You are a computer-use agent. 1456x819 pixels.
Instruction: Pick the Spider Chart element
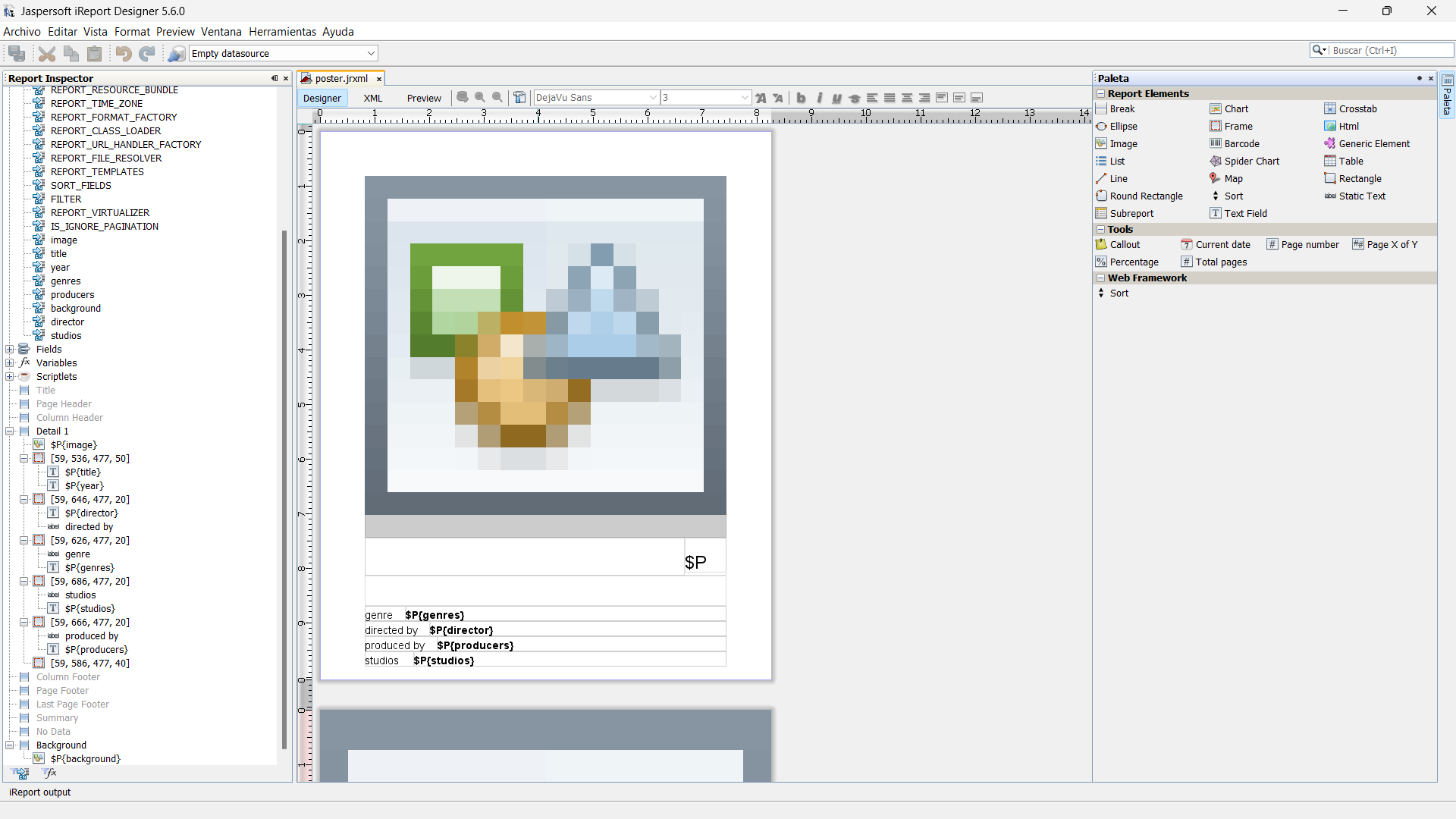click(x=1244, y=161)
